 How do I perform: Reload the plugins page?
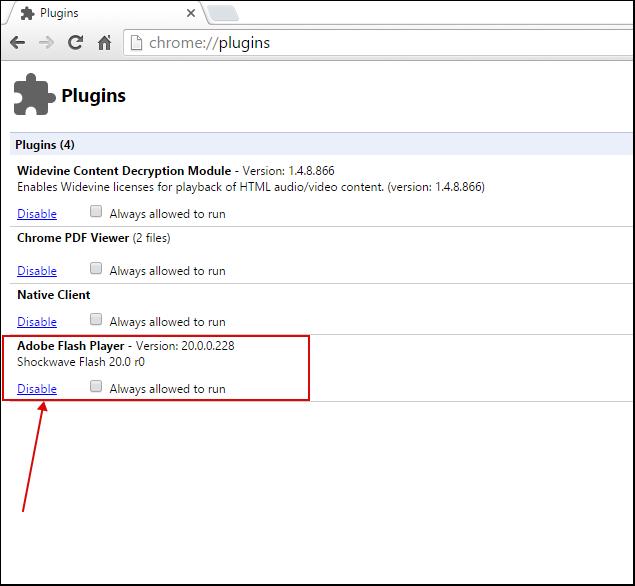(75, 42)
